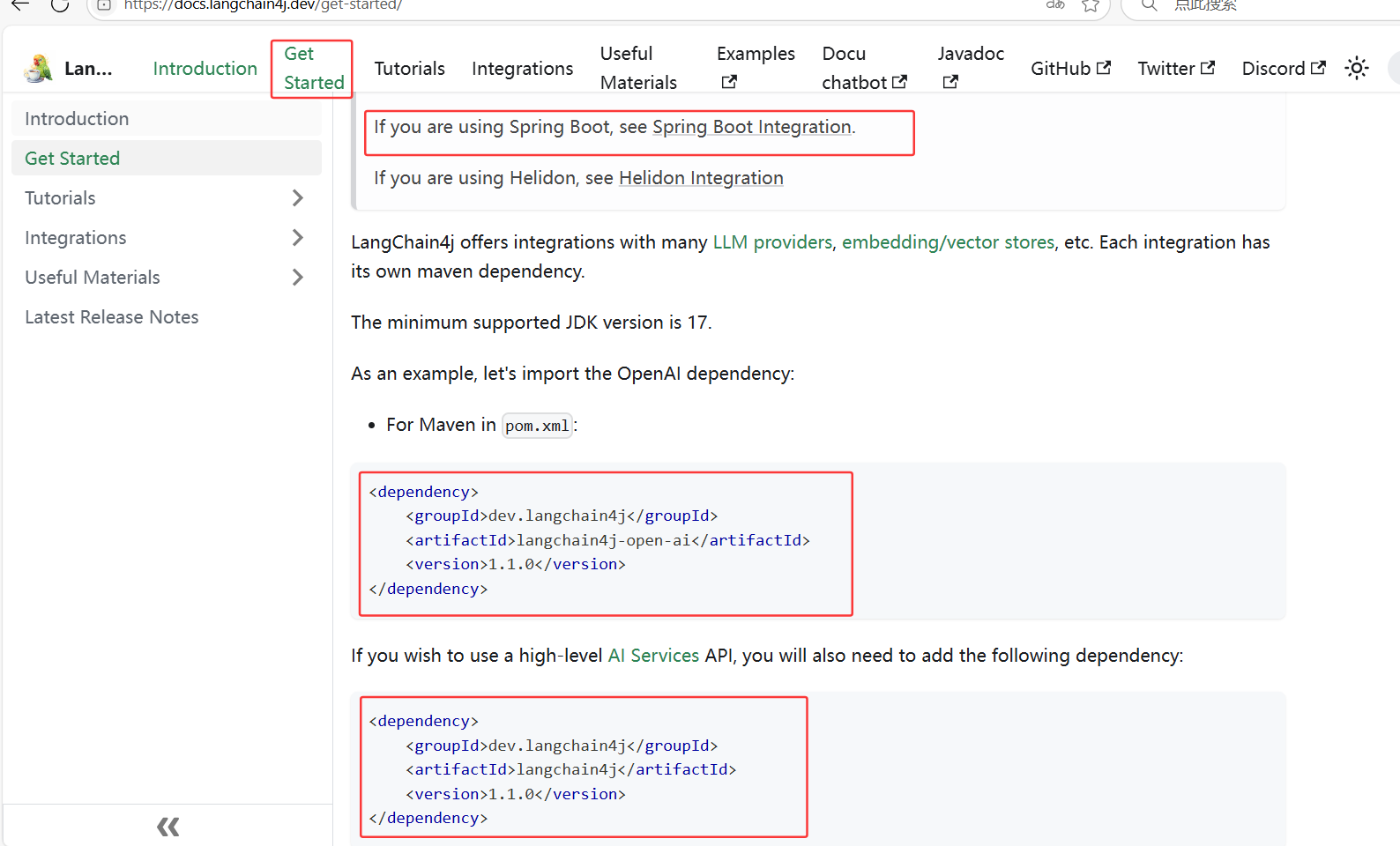Select Integrations in the top navigation bar
The image size is (1400, 846).
click(522, 68)
